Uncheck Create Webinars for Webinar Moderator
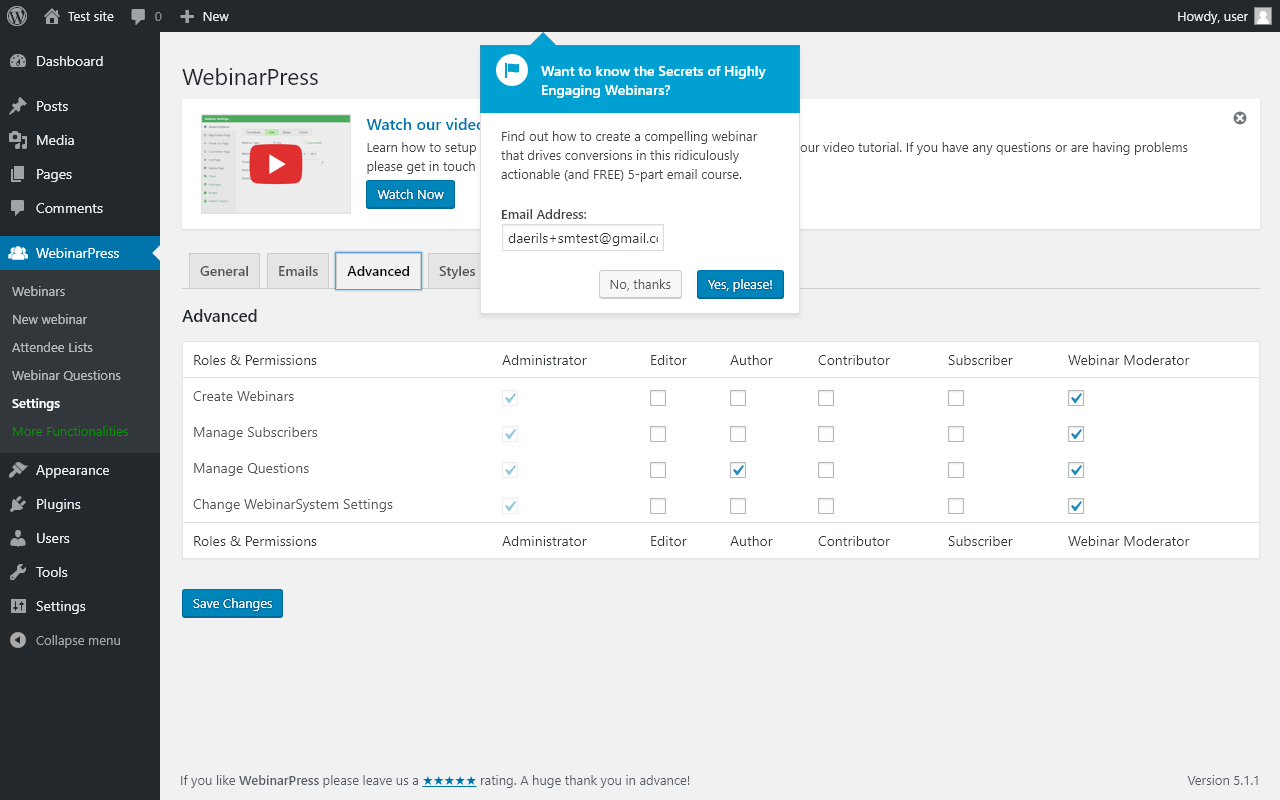Screen dimensions: 1280x800 click(x=1076, y=398)
